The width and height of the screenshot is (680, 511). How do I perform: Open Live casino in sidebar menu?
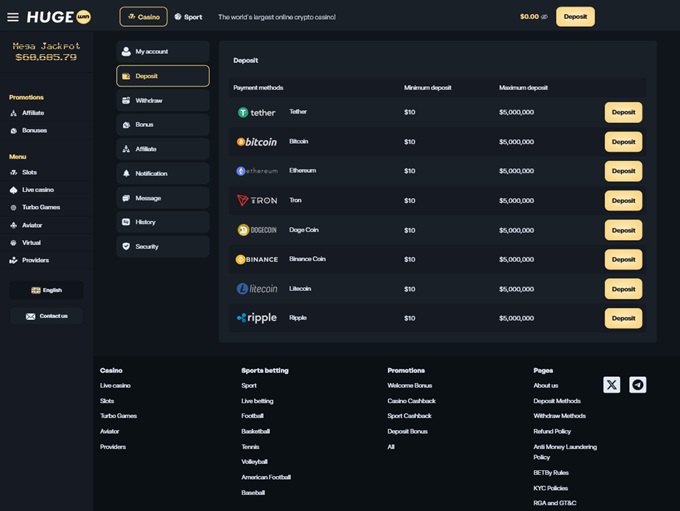38,190
